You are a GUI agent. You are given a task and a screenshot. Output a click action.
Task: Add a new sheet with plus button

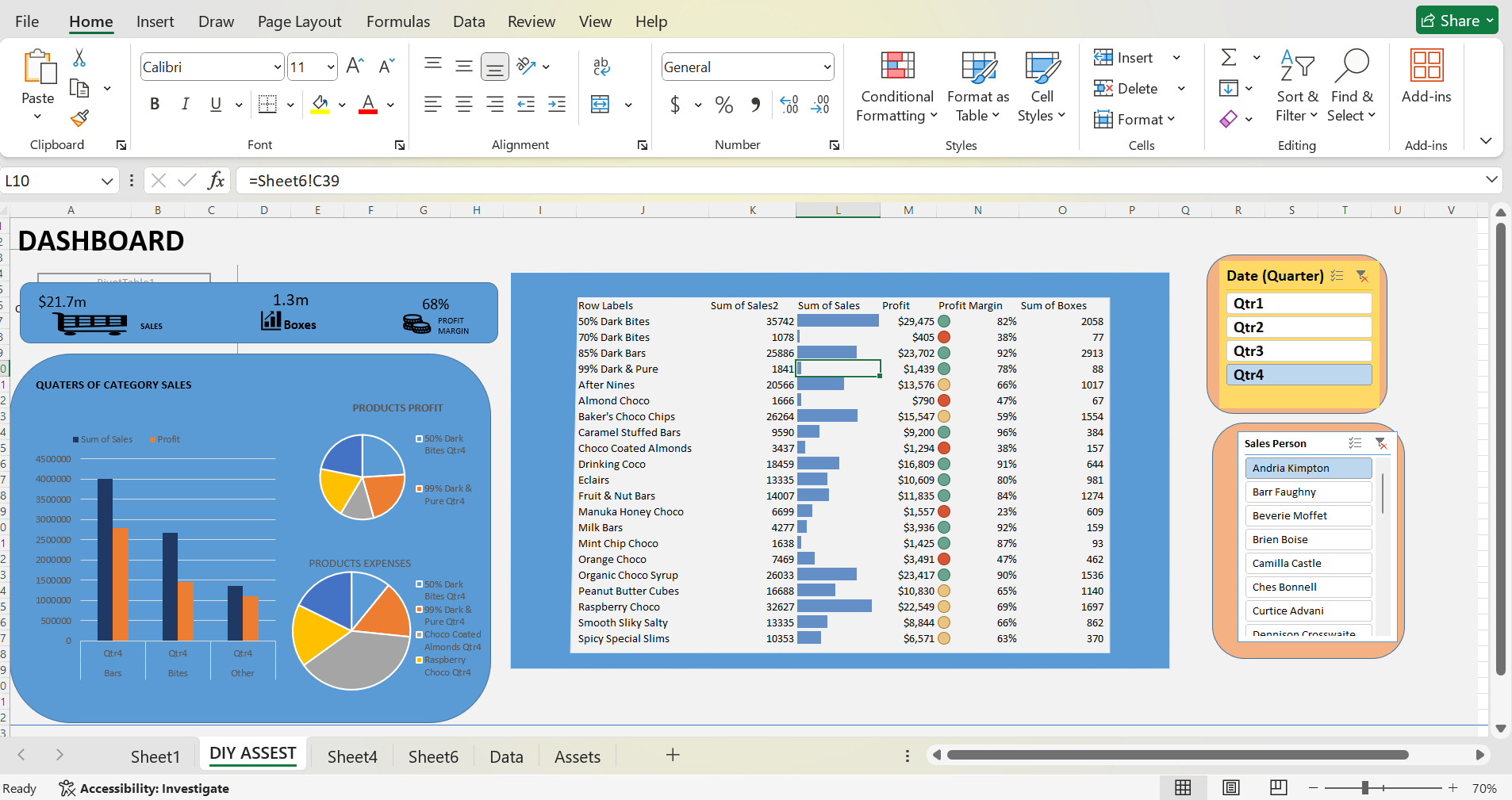(673, 755)
